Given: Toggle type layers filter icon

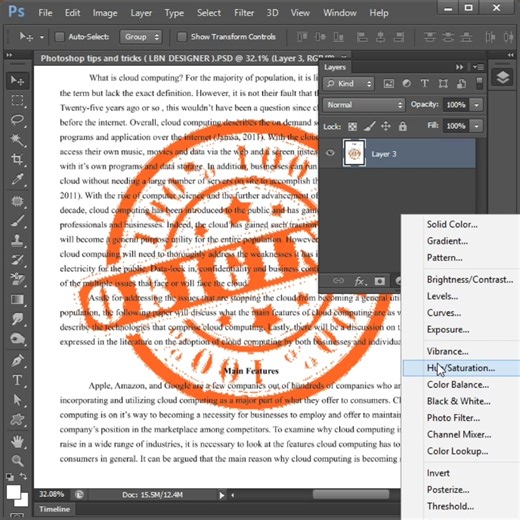Looking at the screenshot, I should point(424,83).
